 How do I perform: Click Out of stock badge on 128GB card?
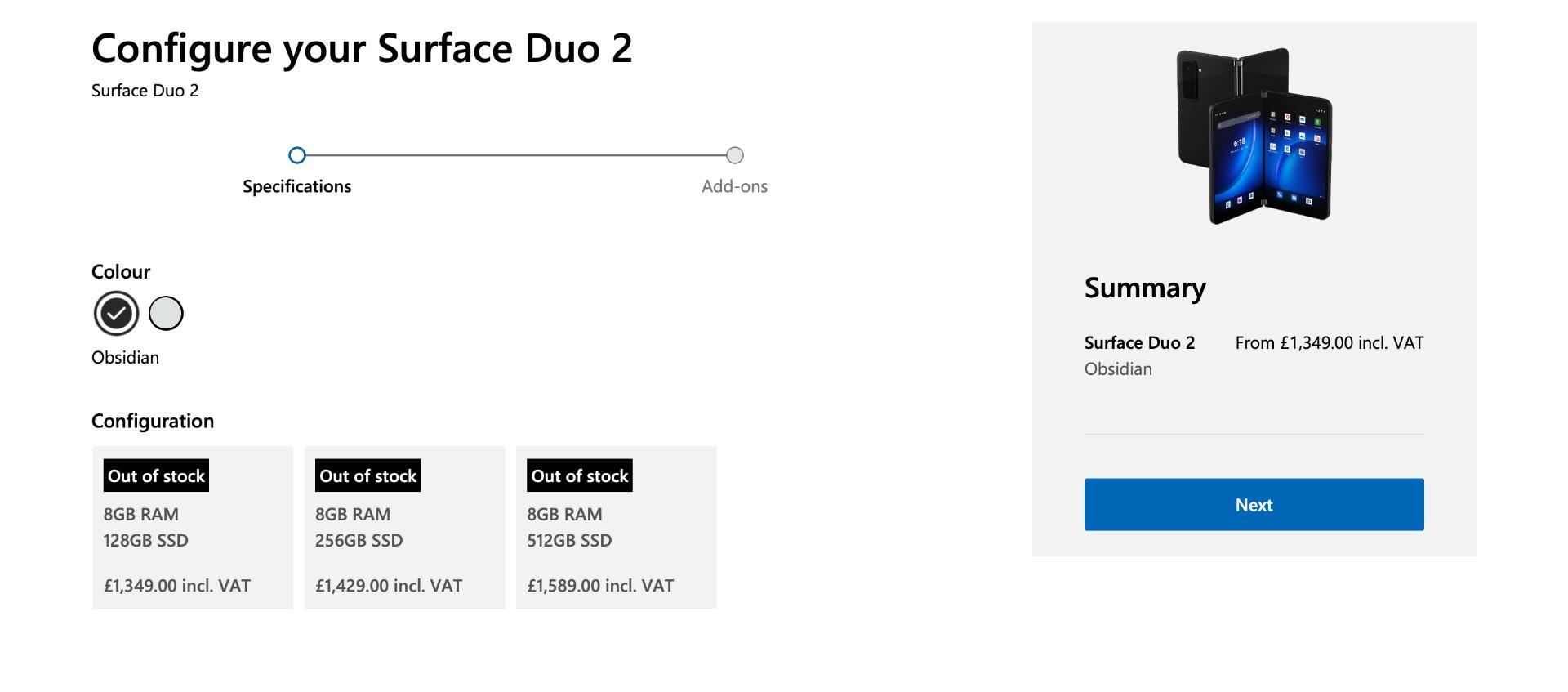point(156,475)
